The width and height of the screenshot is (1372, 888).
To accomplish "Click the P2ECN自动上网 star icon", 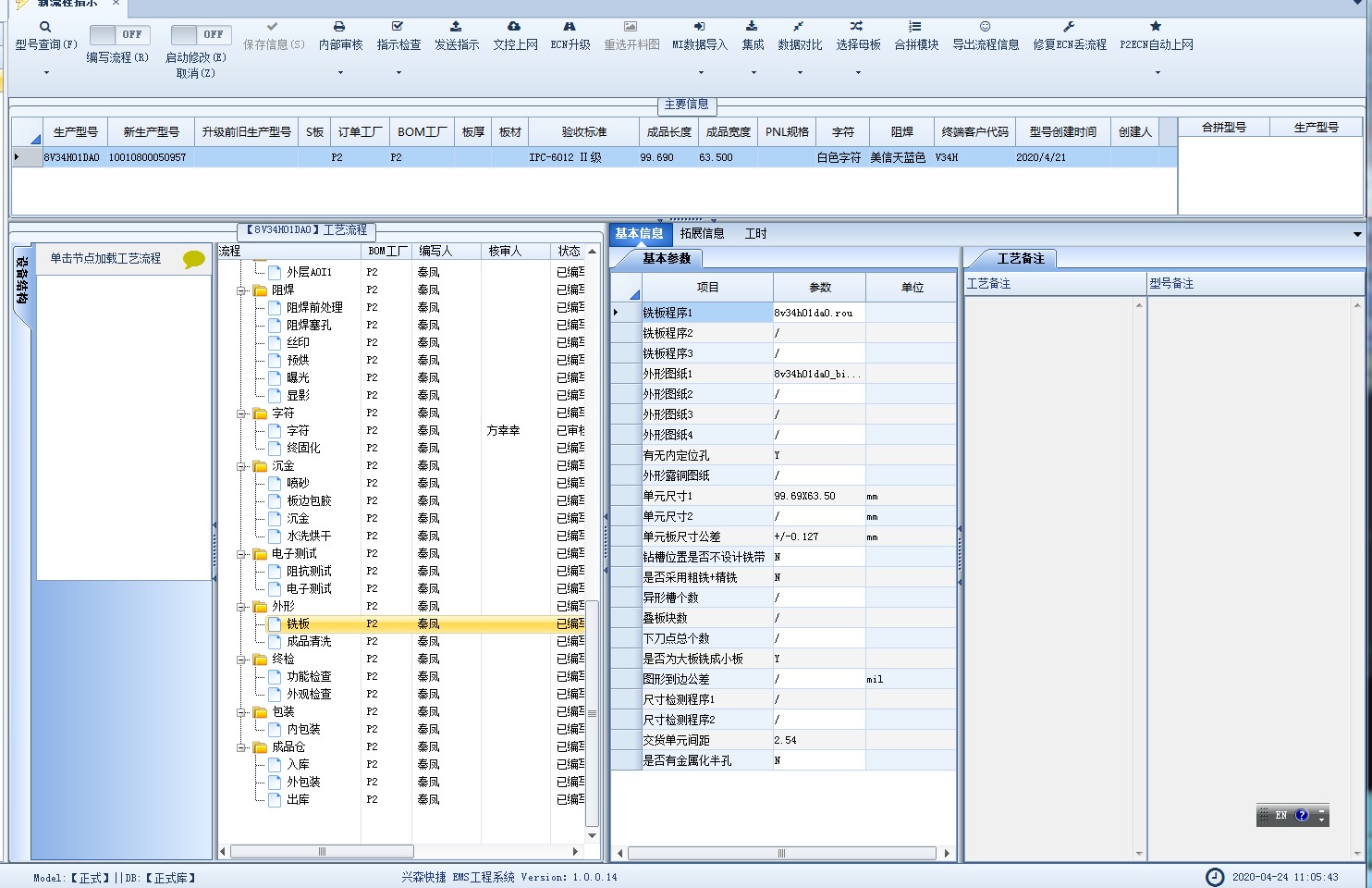I will pos(1156,27).
